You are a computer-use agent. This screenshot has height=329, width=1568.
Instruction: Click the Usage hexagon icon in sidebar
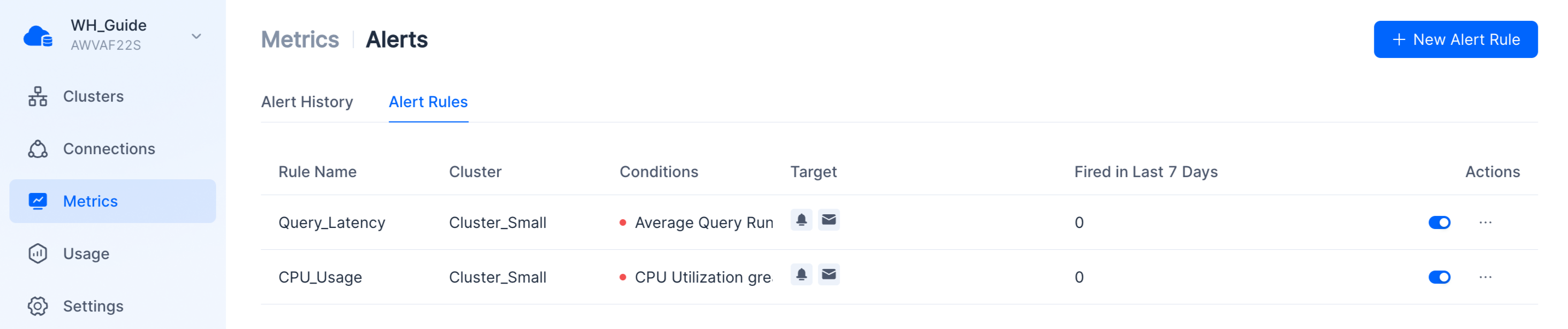[x=38, y=254]
